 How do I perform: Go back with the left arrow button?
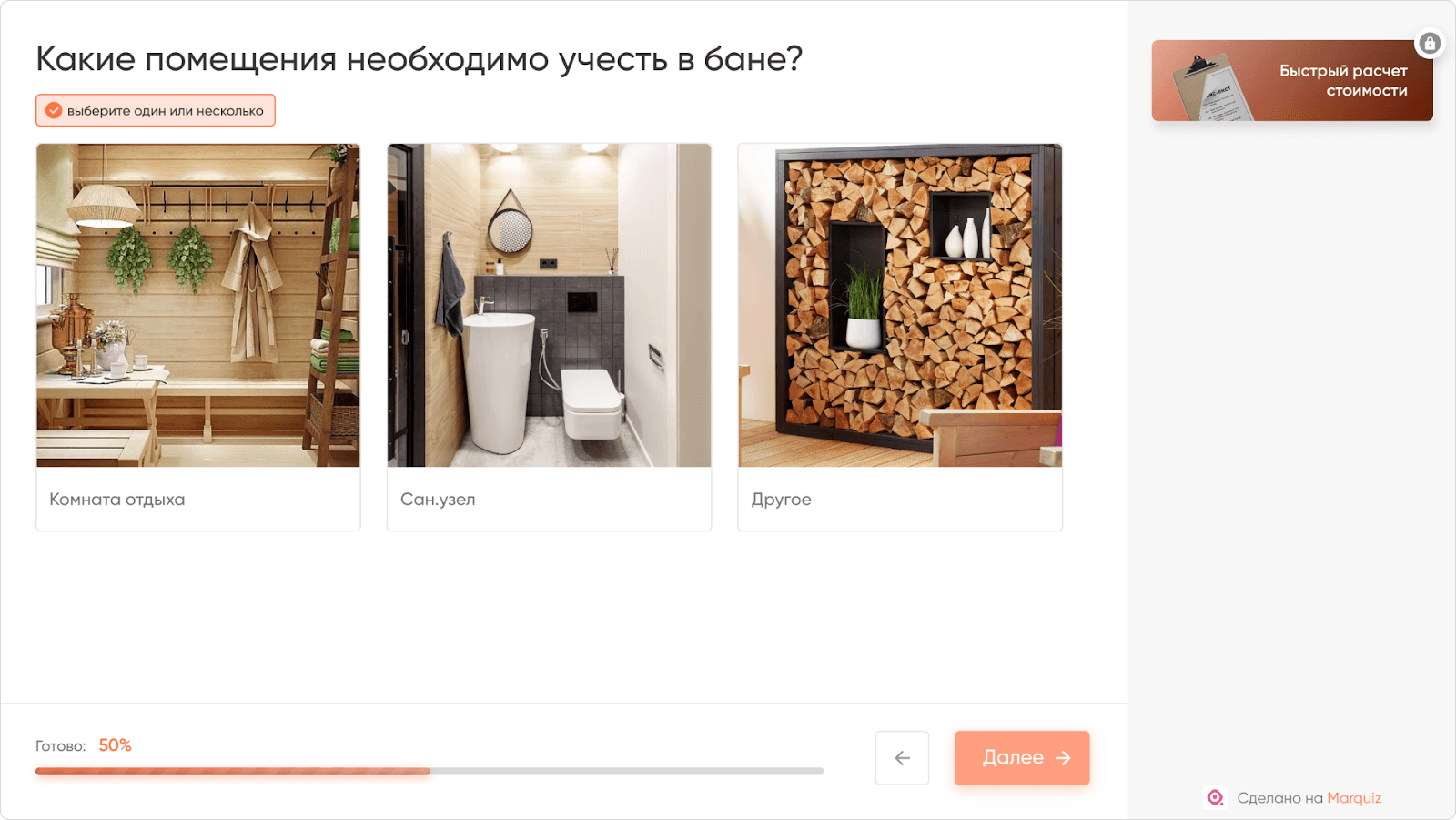coord(902,758)
